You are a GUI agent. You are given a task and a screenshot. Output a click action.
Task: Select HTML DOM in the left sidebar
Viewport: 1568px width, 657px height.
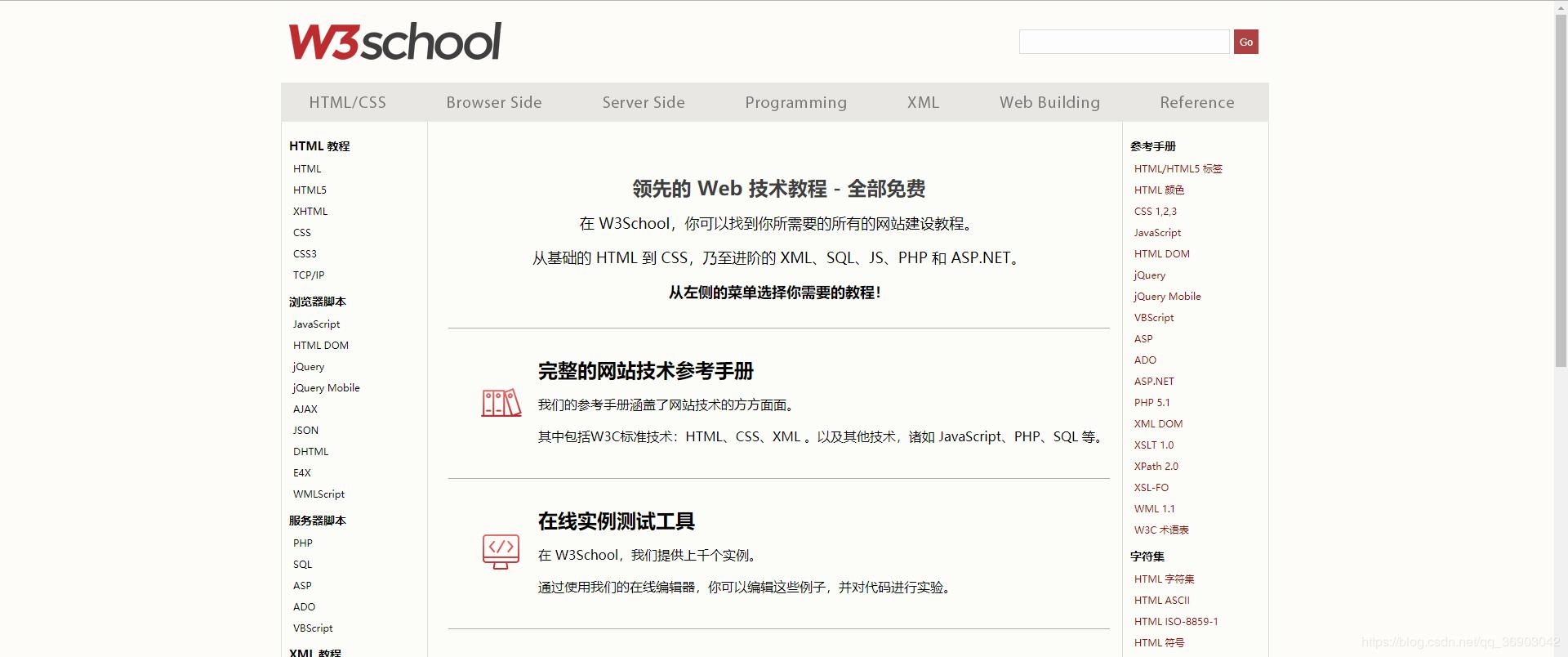pos(321,346)
